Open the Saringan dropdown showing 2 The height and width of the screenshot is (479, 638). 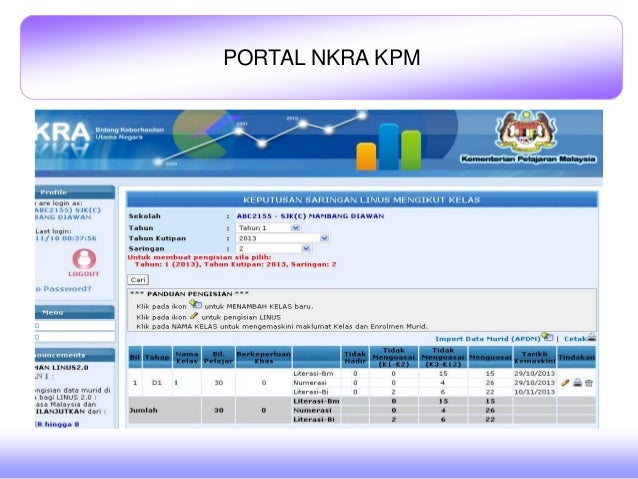tap(274, 248)
